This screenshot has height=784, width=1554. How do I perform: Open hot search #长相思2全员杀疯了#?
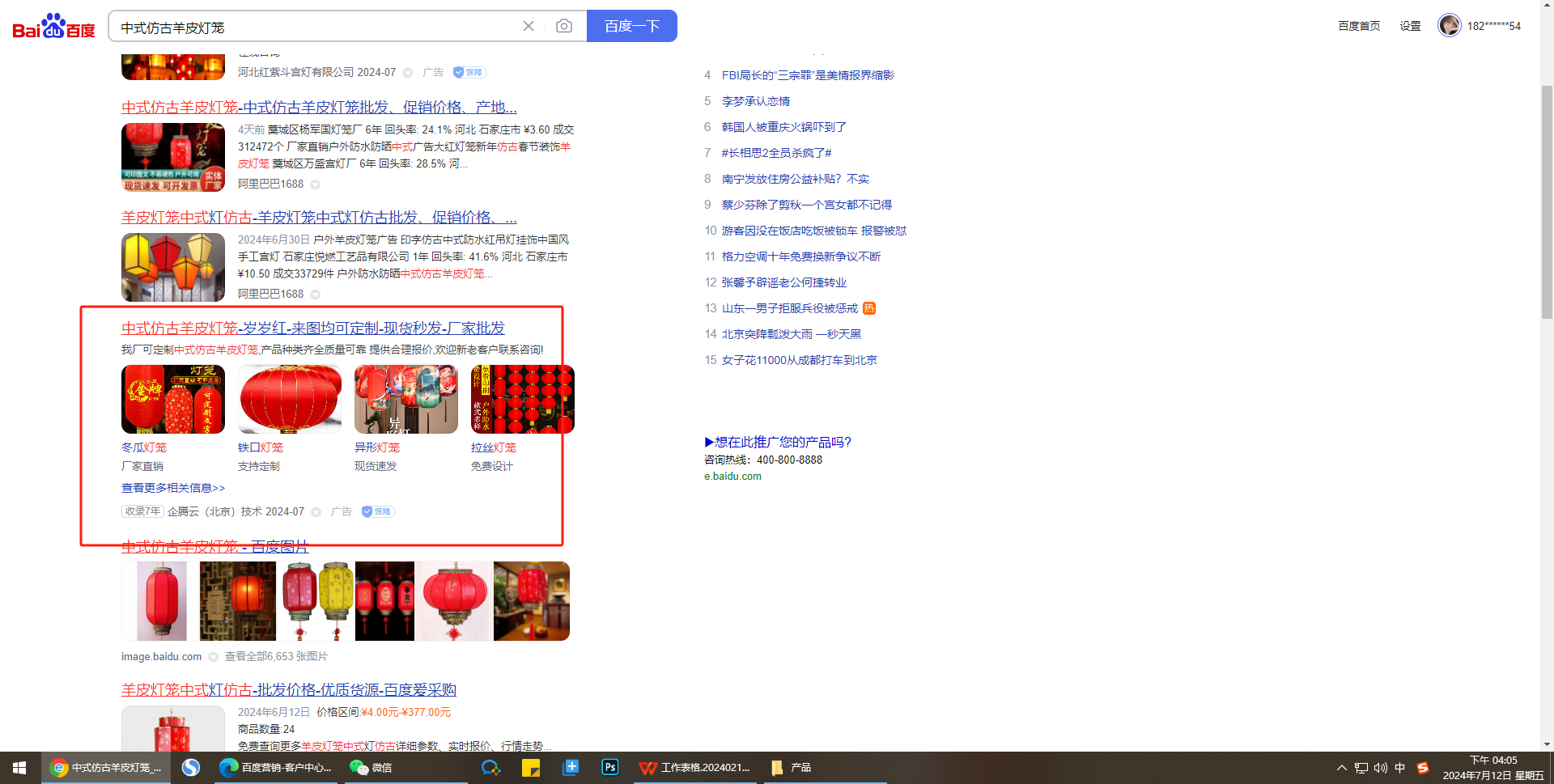(777, 153)
